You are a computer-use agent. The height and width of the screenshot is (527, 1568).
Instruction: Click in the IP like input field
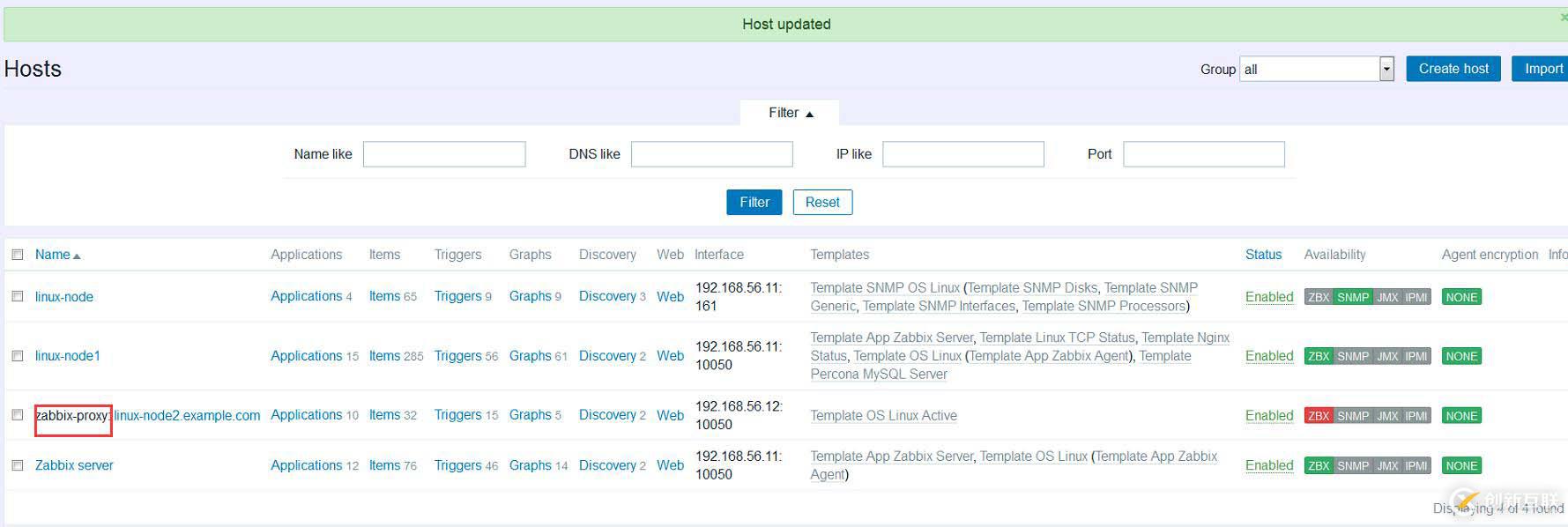click(963, 154)
